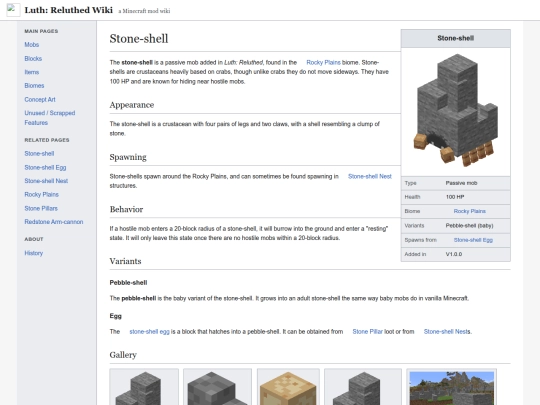This screenshot has height=405, width=540.
Task: Go to Blocks in the sidebar
Action: [33, 59]
